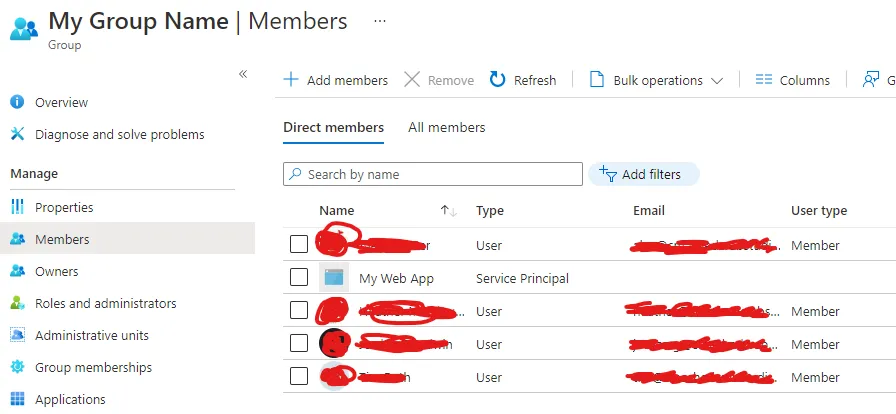
Task: Click the Add filters button
Action: (x=643, y=174)
